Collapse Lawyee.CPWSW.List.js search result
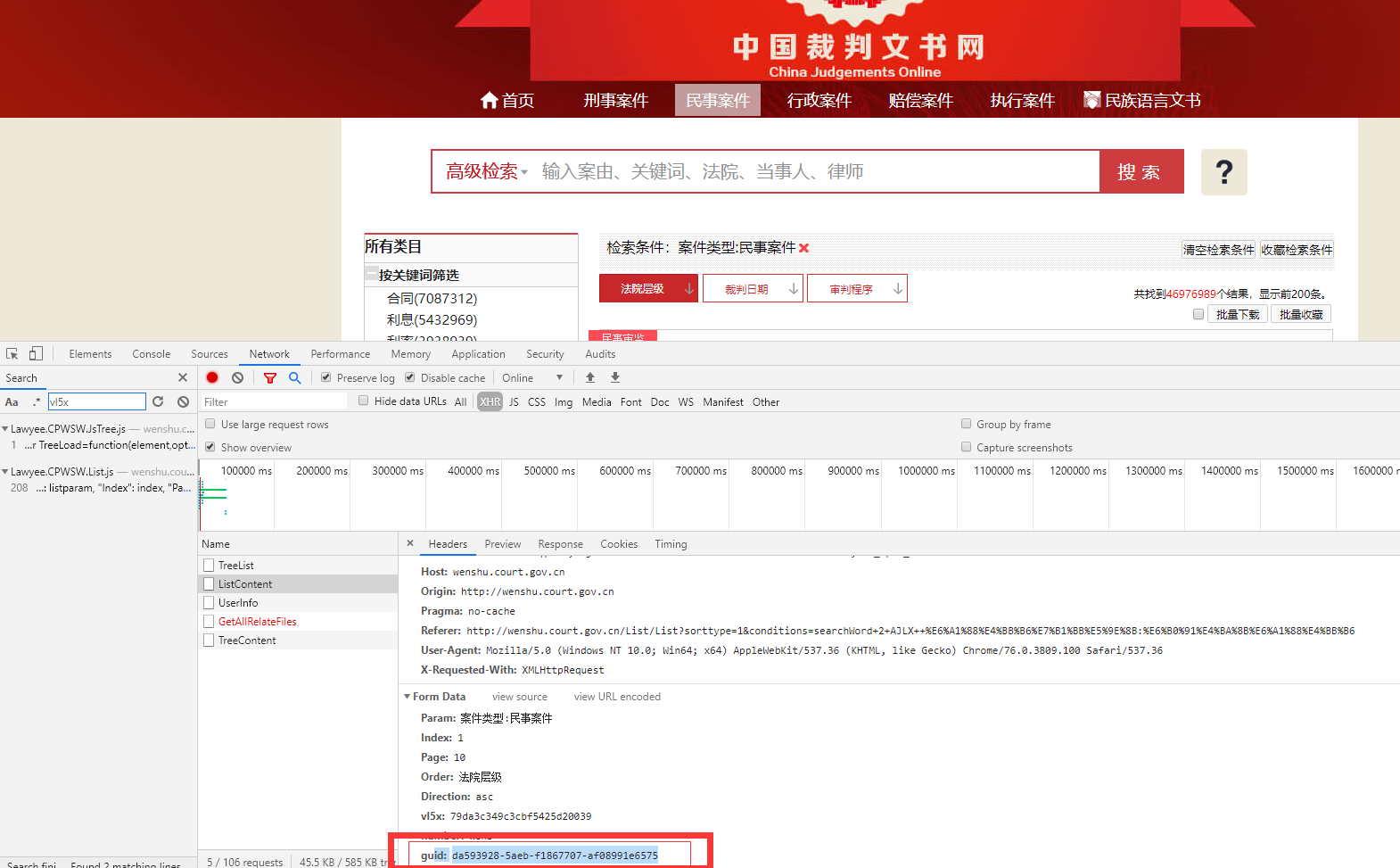 point(5,472)
